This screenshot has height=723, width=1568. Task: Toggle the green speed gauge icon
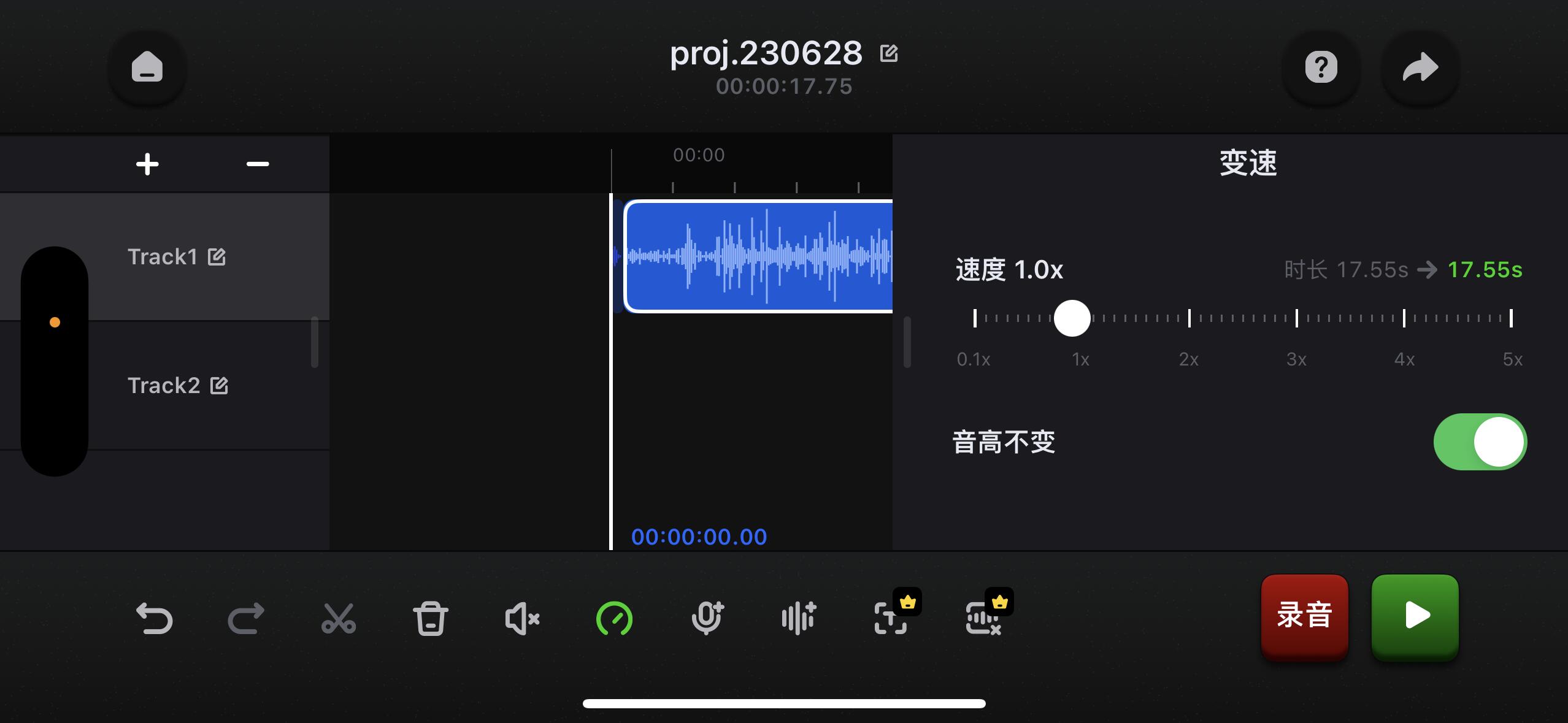tap(614, 618)
